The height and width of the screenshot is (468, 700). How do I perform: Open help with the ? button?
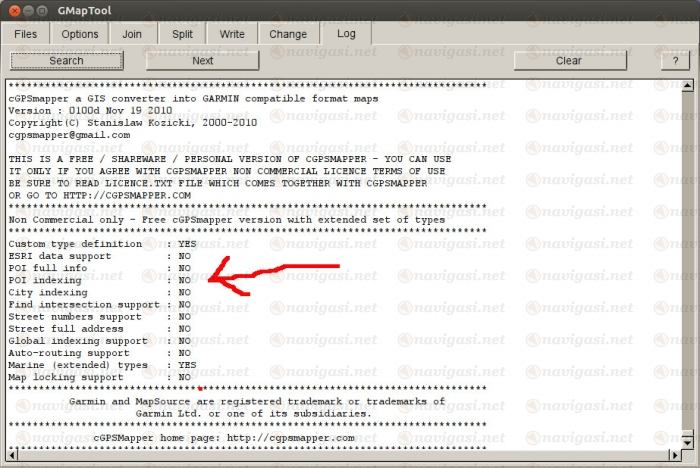[675, 61]
